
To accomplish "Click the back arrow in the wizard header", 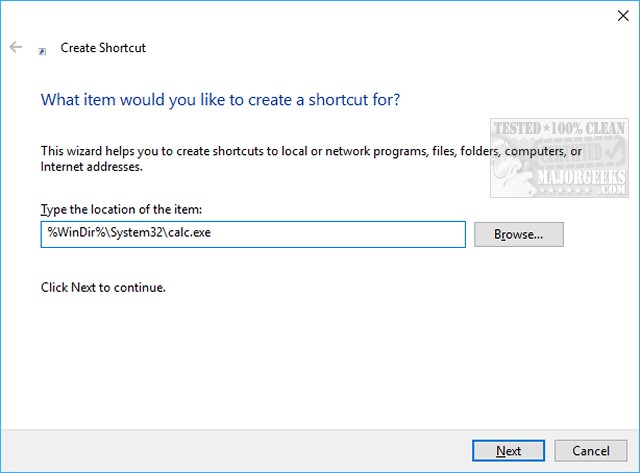I will point(16,47).
